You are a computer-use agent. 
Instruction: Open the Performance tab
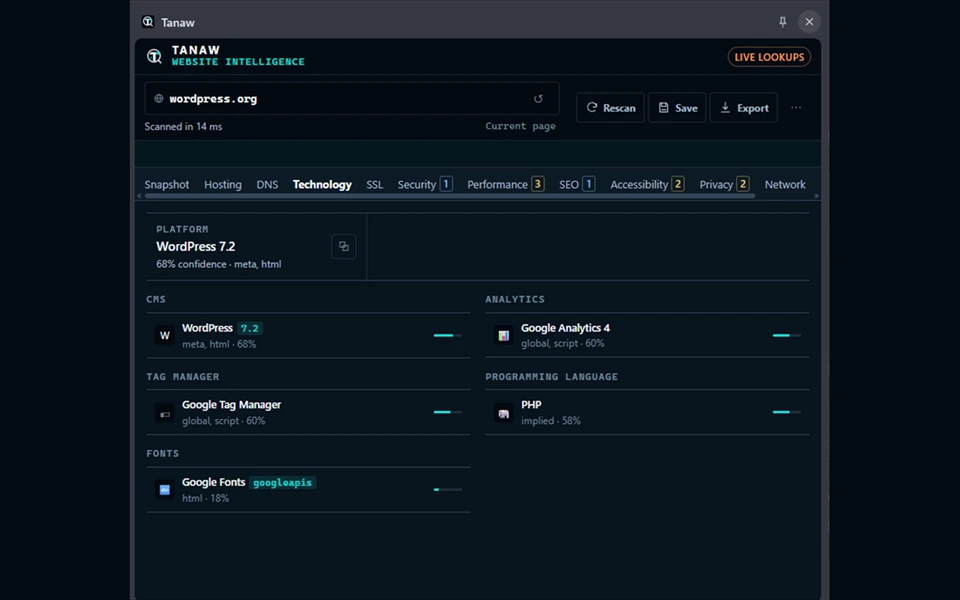[x=506, y=184]
